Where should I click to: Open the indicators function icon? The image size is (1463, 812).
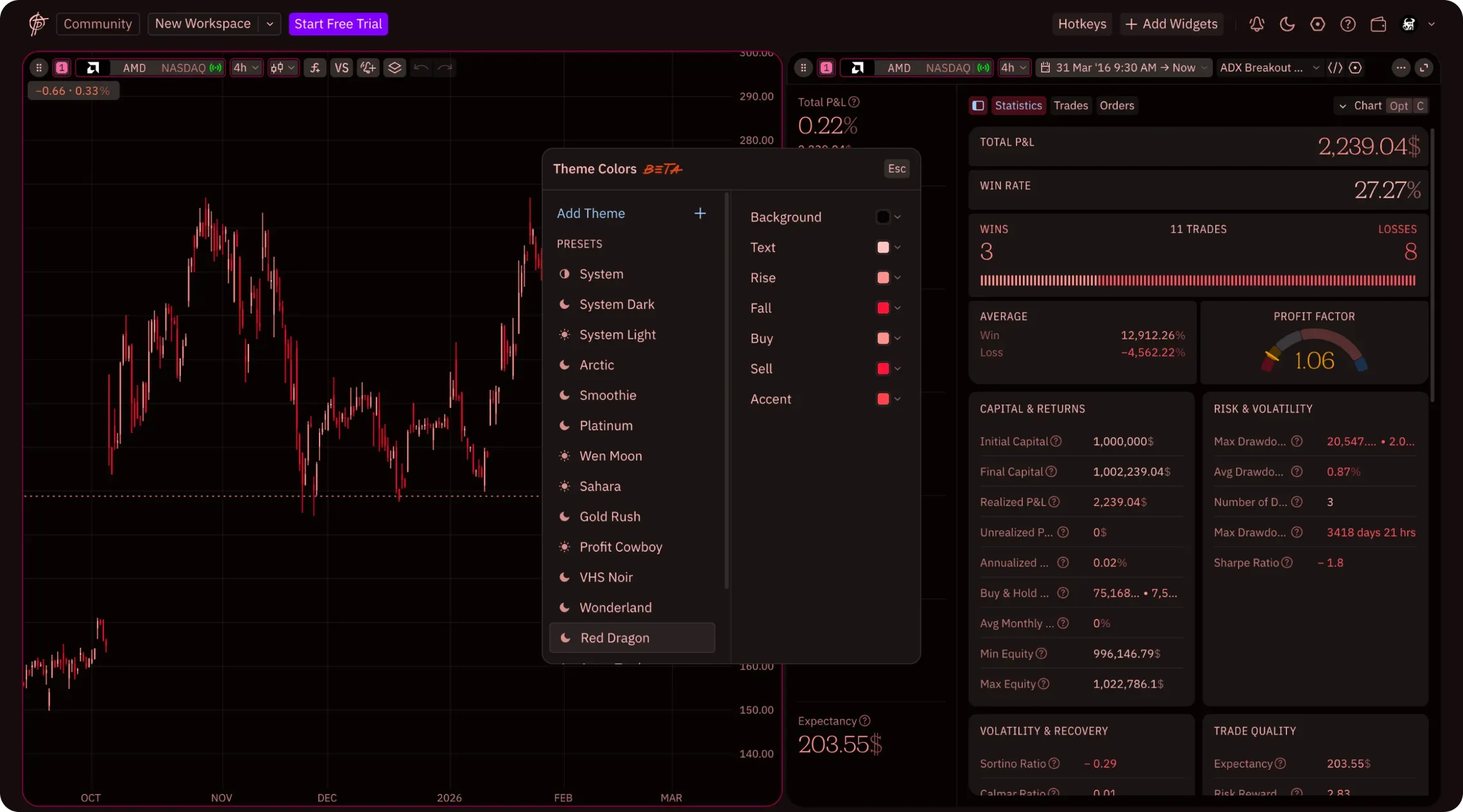[x=314, y=67]
